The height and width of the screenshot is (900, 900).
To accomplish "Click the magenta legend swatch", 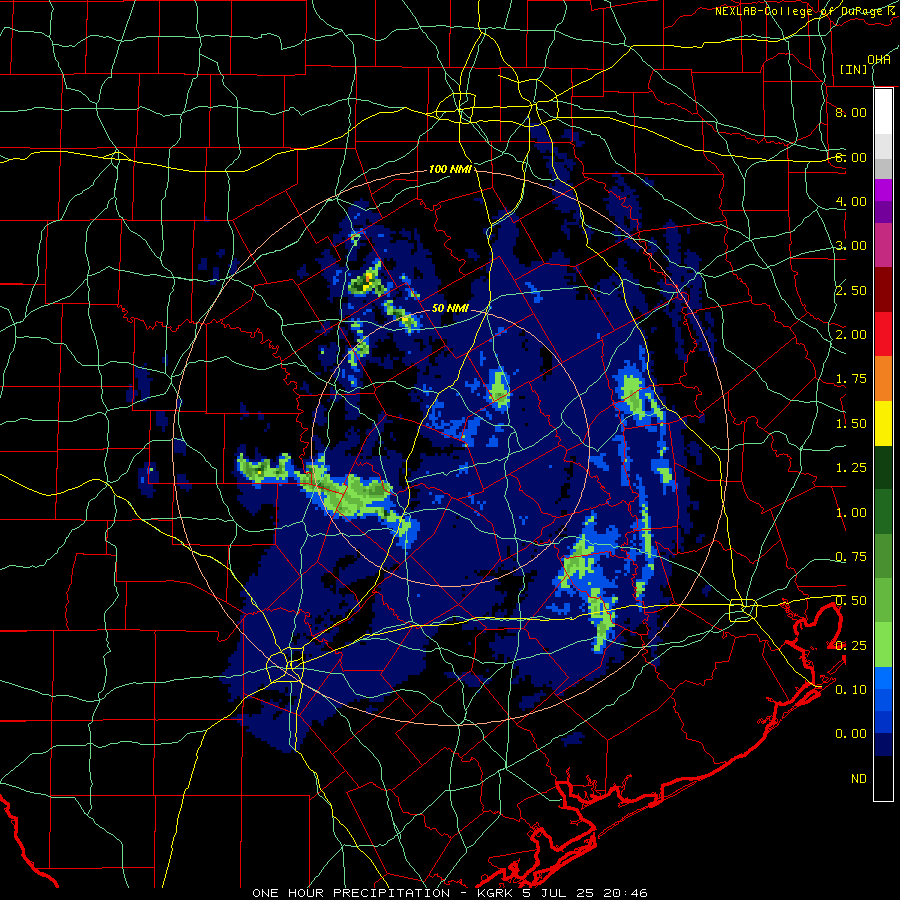I will (x=883, y=190).
